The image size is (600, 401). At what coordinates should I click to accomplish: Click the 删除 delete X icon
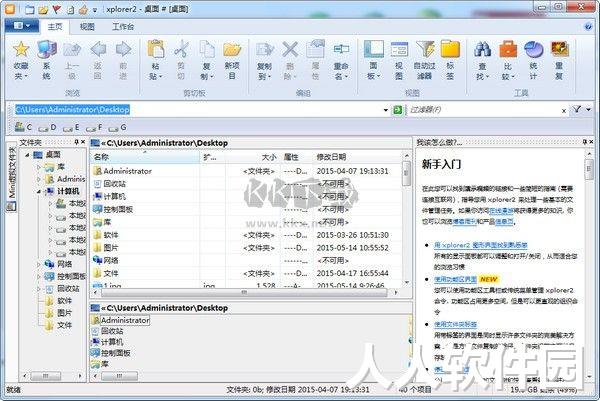290,50
